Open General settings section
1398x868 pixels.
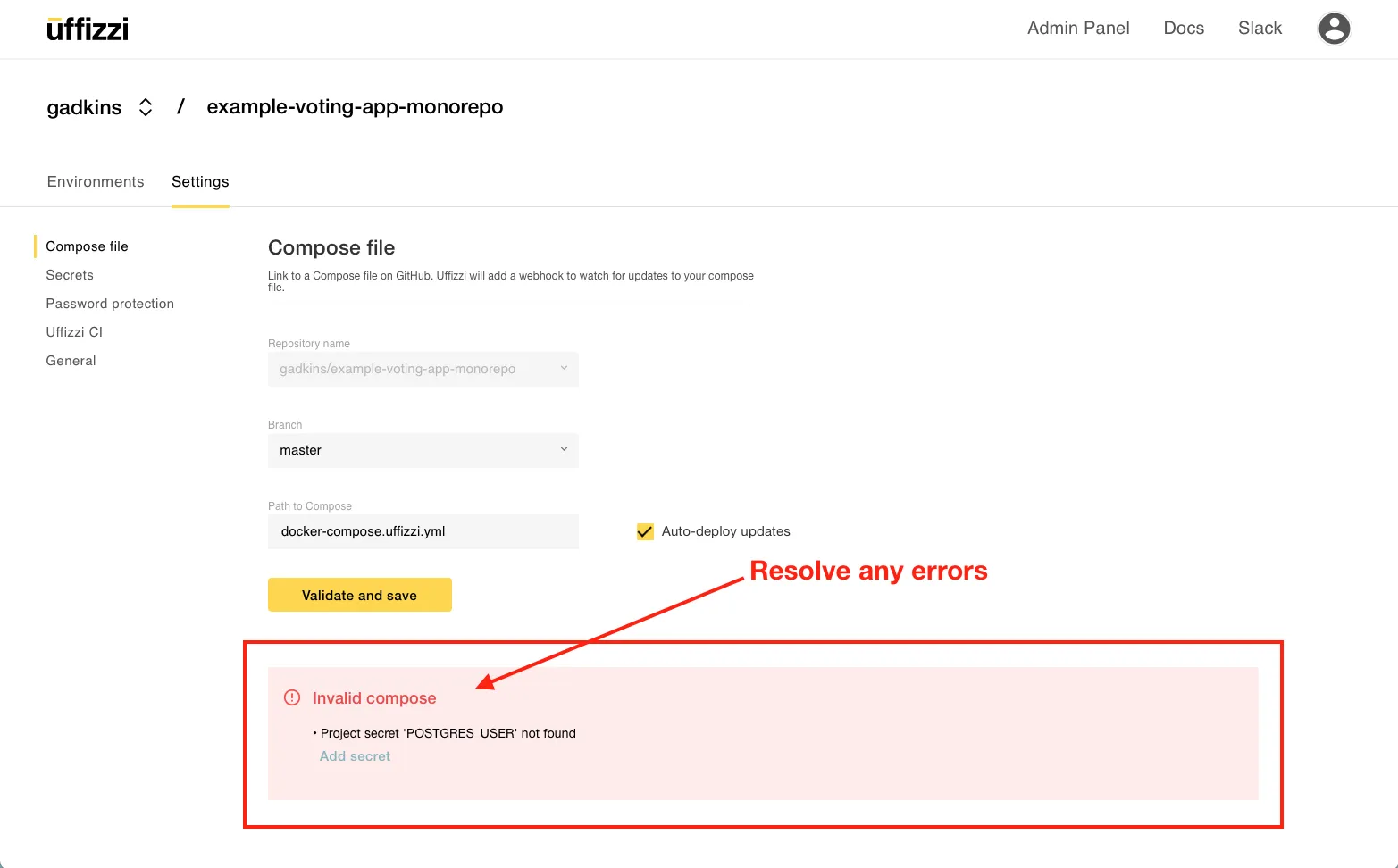coord(71,361)
